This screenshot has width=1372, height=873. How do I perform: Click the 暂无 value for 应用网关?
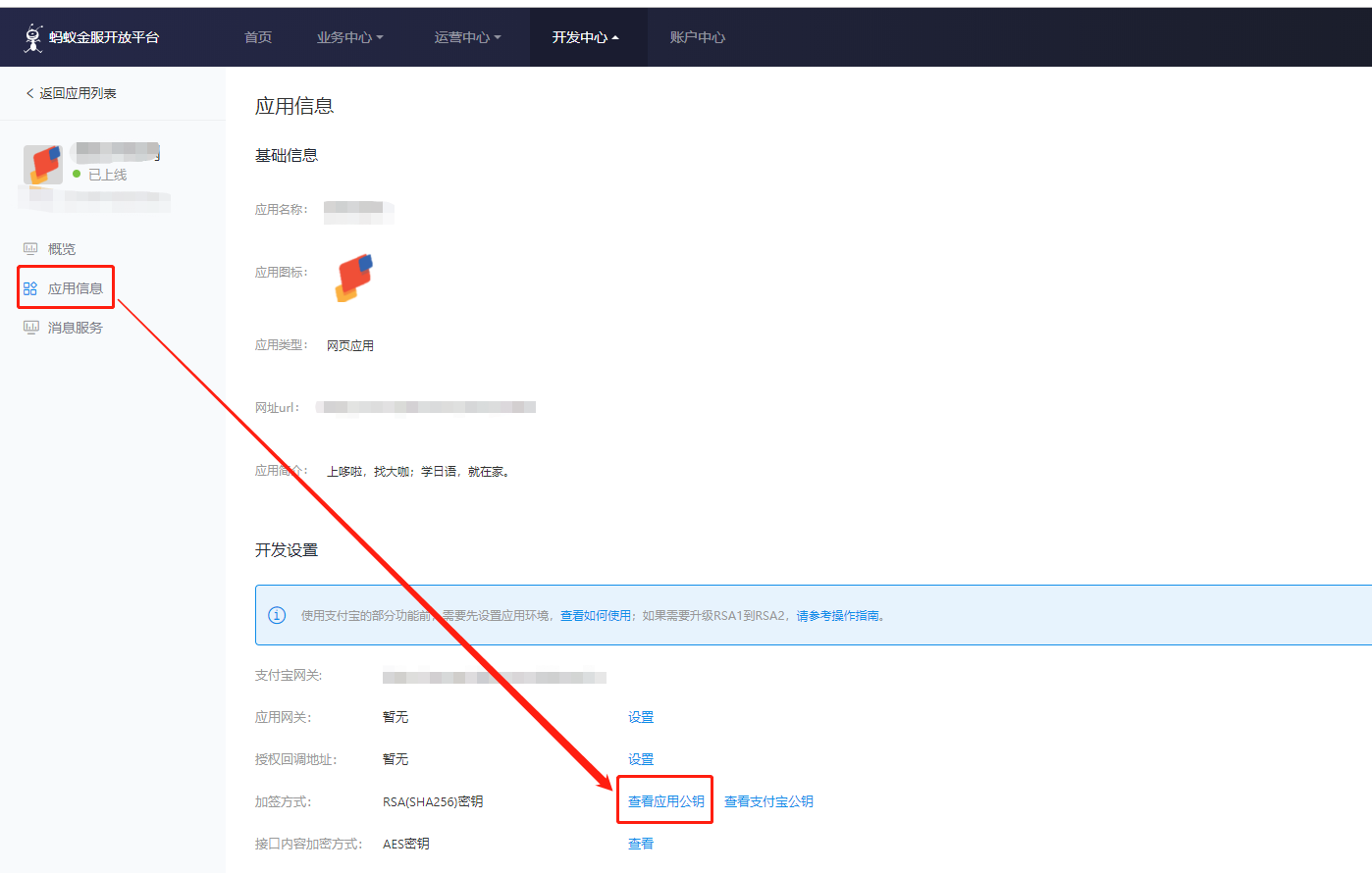coord(396,717)
